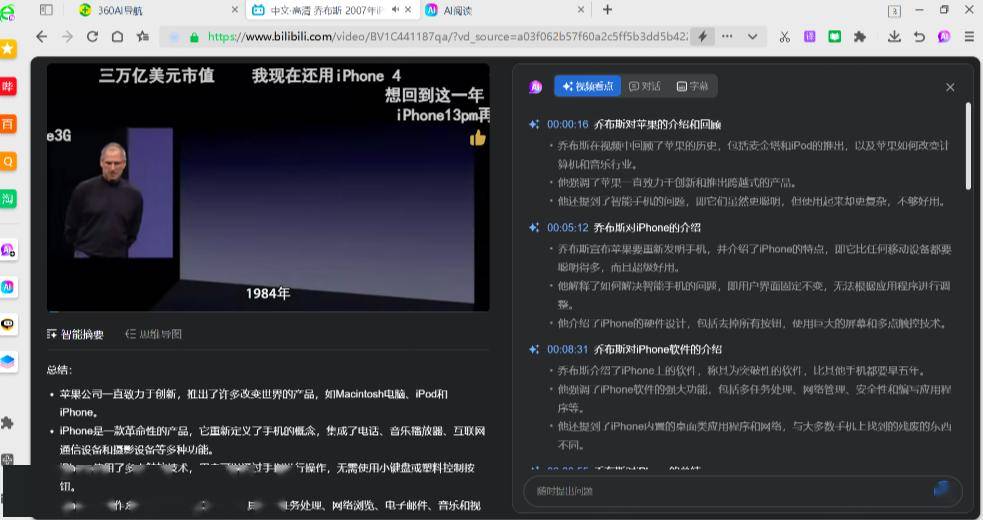Click the tab-count icon near window controls
983x520 pixels.
click(x=895, y=11)
